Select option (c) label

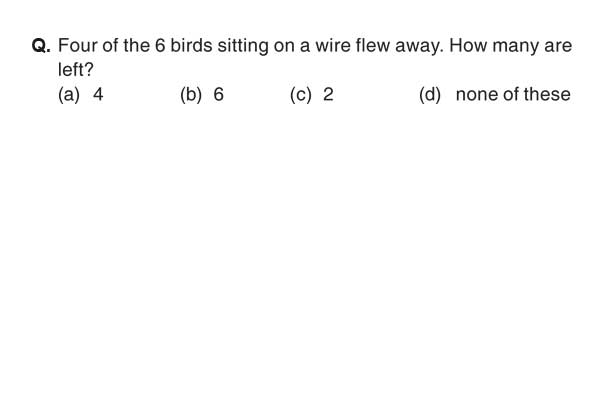301,95
